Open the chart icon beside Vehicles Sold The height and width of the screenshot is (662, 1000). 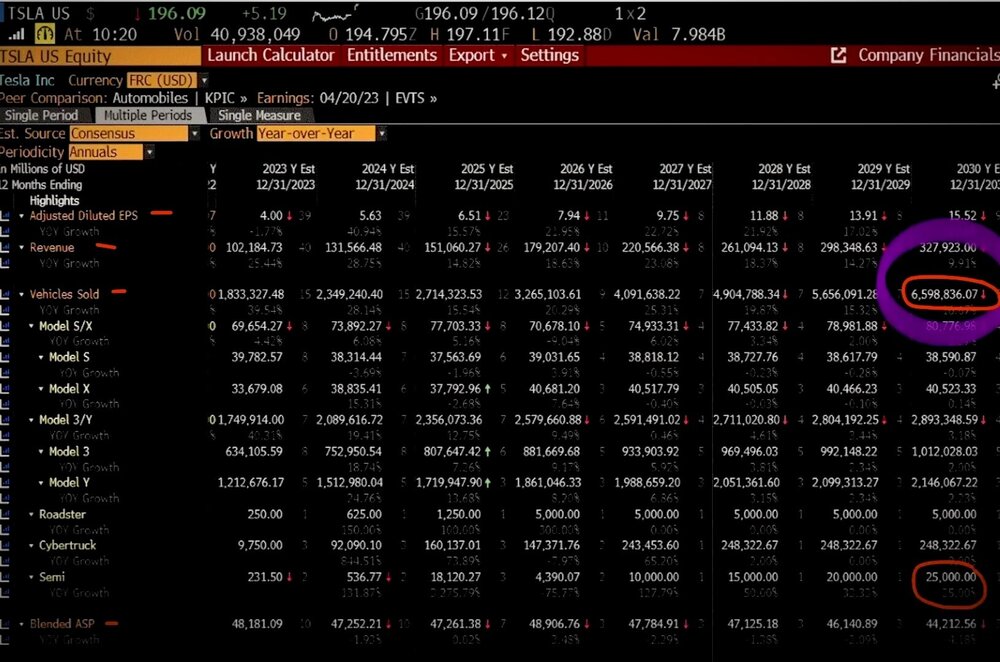(5, 295)
